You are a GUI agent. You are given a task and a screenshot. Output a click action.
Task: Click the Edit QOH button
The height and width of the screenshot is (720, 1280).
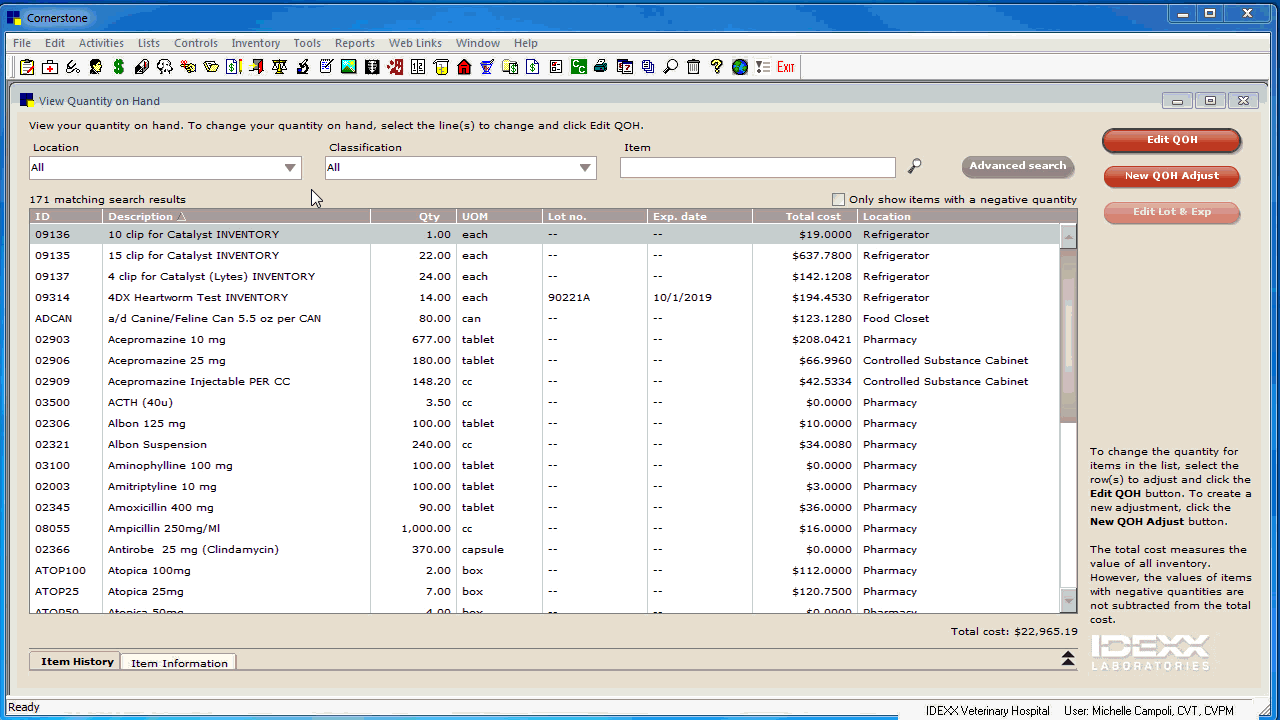(1171, 140)
